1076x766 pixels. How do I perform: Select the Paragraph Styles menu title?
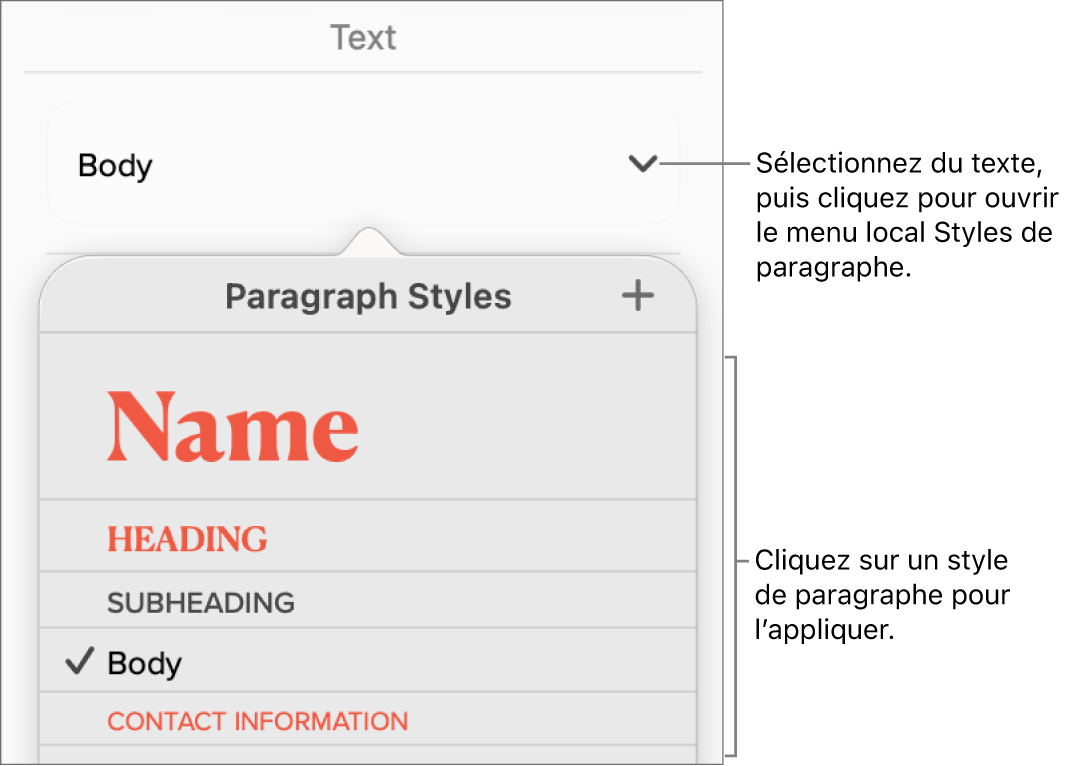(370, 296)
